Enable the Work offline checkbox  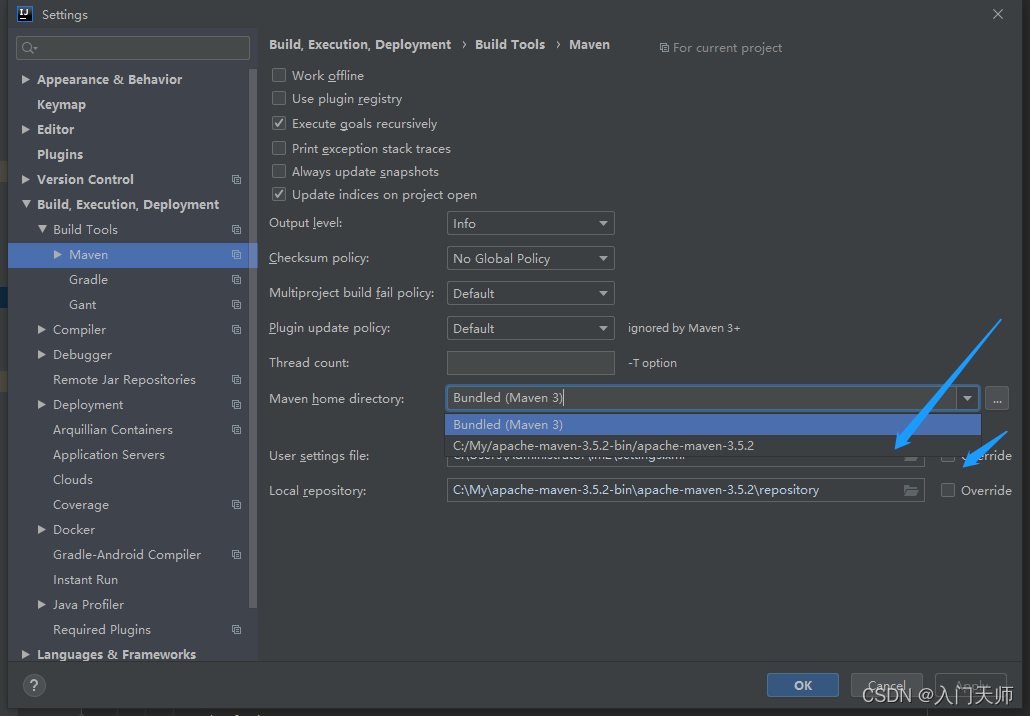click(279, 75)
